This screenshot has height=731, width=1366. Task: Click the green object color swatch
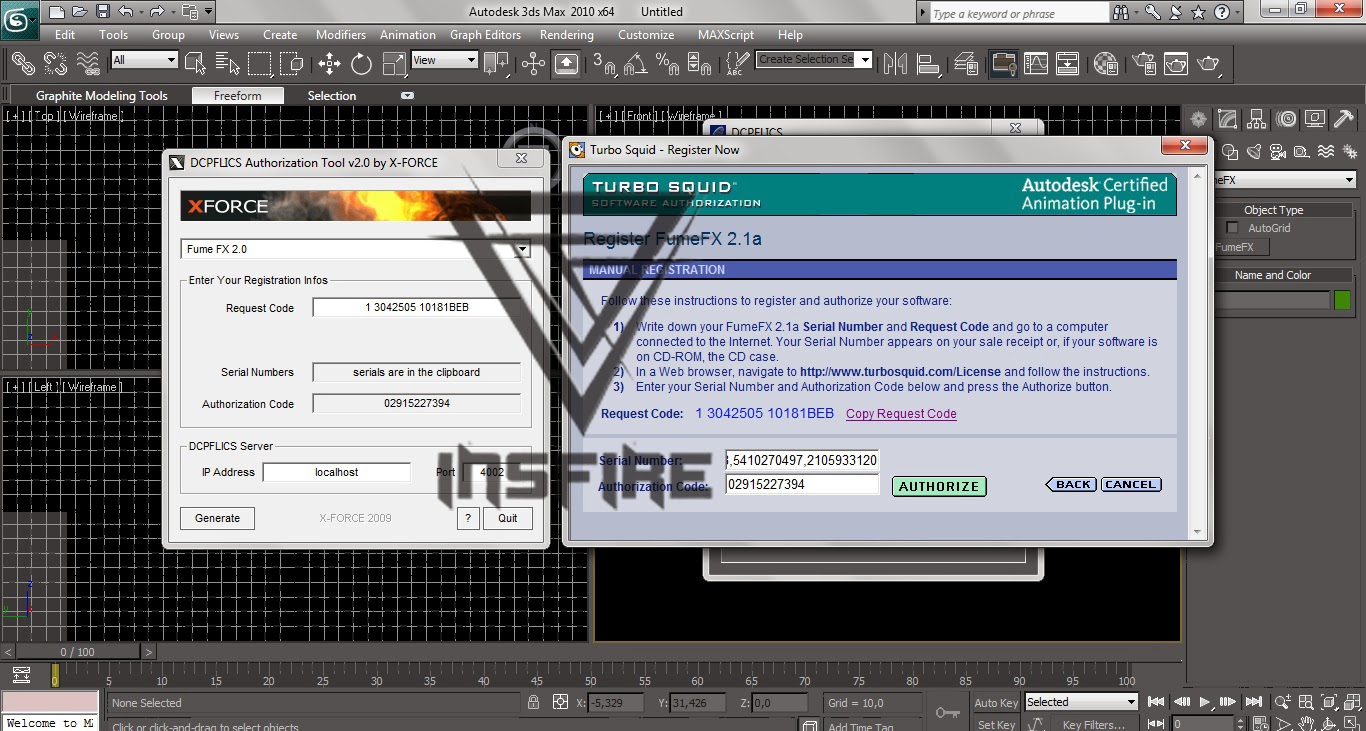tap(1341, 299)
